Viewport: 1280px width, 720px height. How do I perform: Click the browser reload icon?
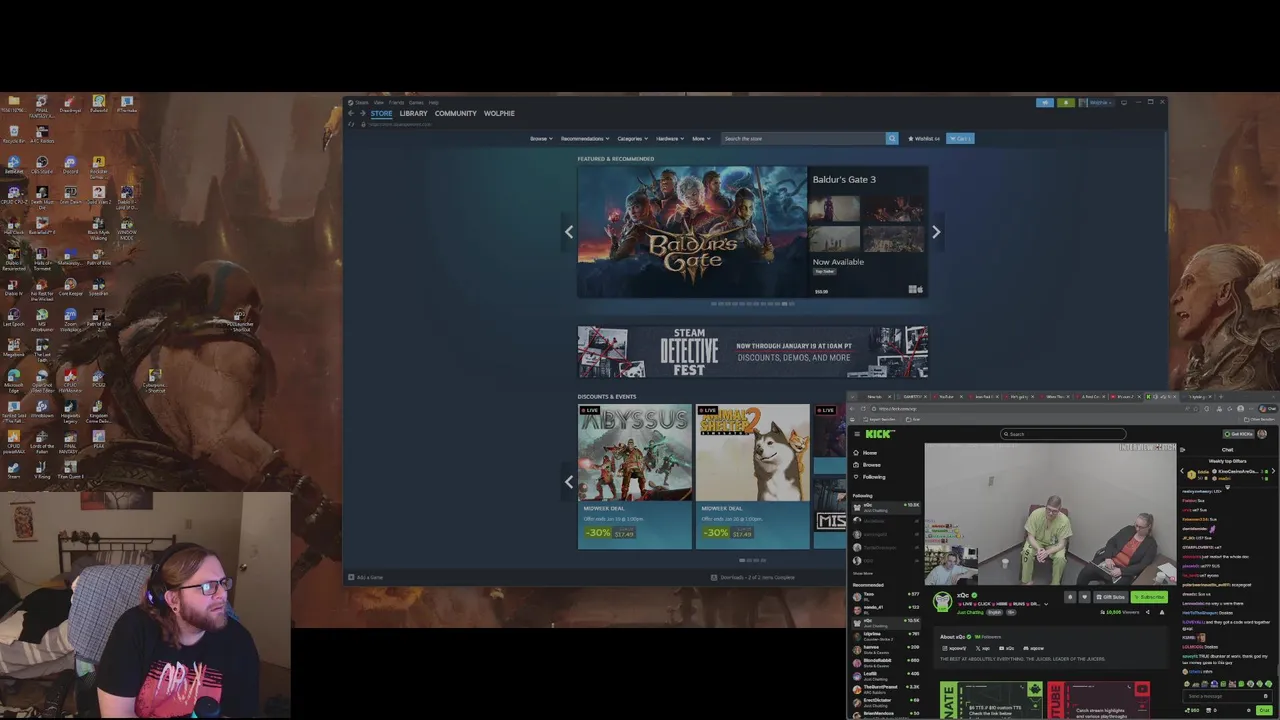point(863,409)
